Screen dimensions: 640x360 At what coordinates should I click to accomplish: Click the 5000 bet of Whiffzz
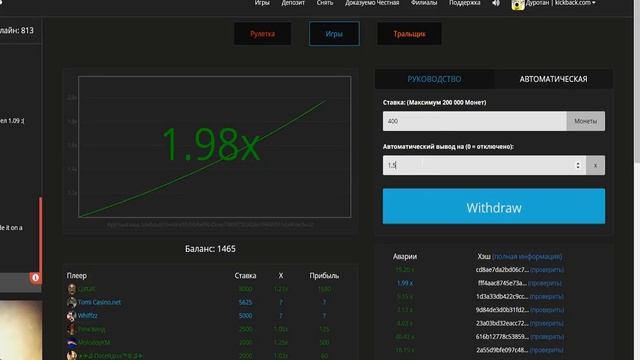245,316
